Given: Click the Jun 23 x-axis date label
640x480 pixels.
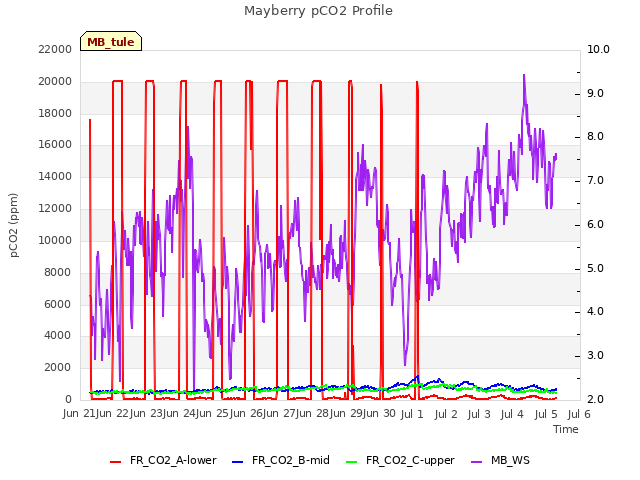Looking at the screenshot, I should point(146,414).
